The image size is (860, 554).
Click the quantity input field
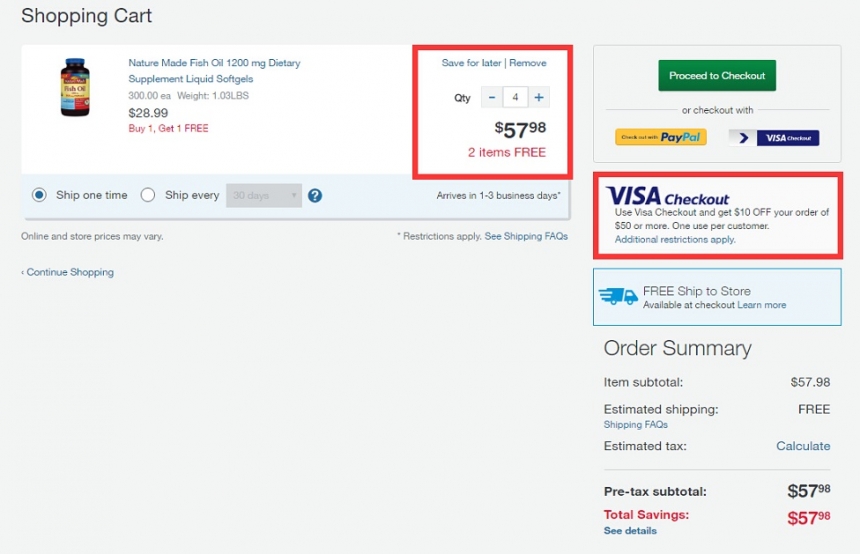pyautogui.click(x=515, y=98)
